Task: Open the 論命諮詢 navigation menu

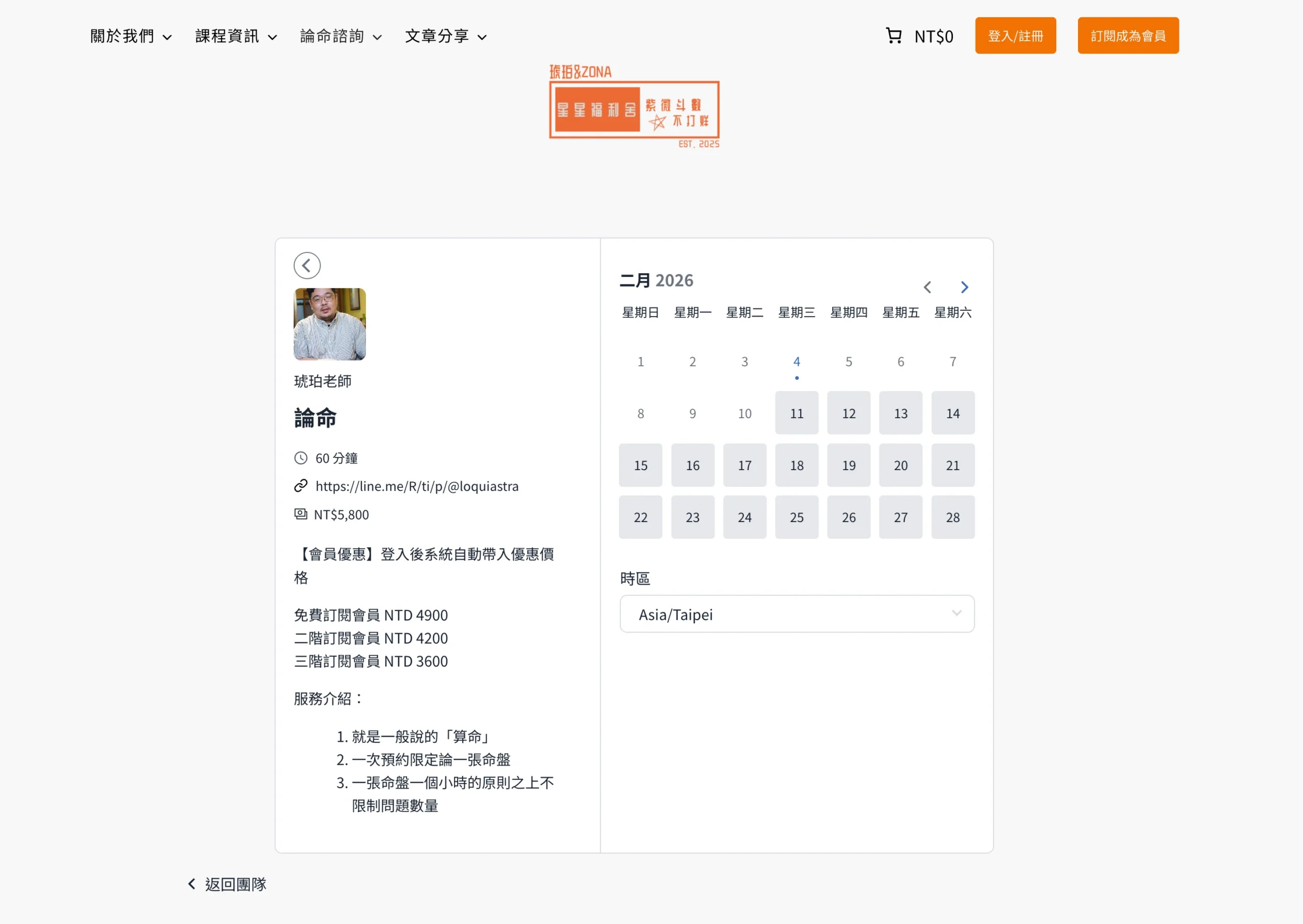Action: 341,37
